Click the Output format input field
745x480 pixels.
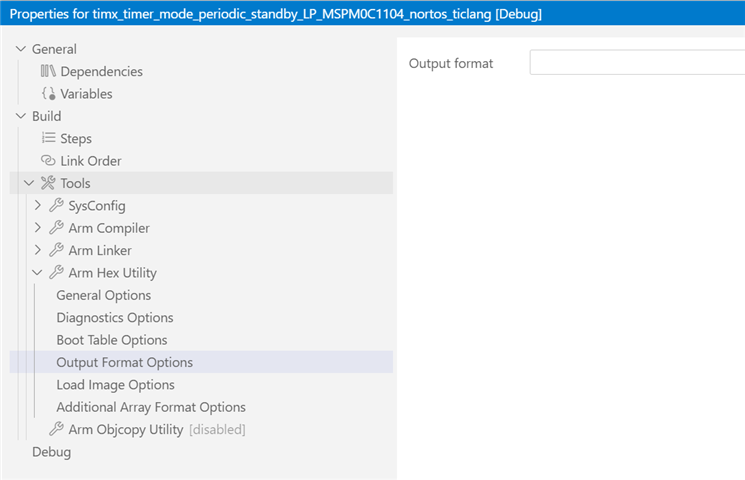pyautogui.click(x=637, y=62)
